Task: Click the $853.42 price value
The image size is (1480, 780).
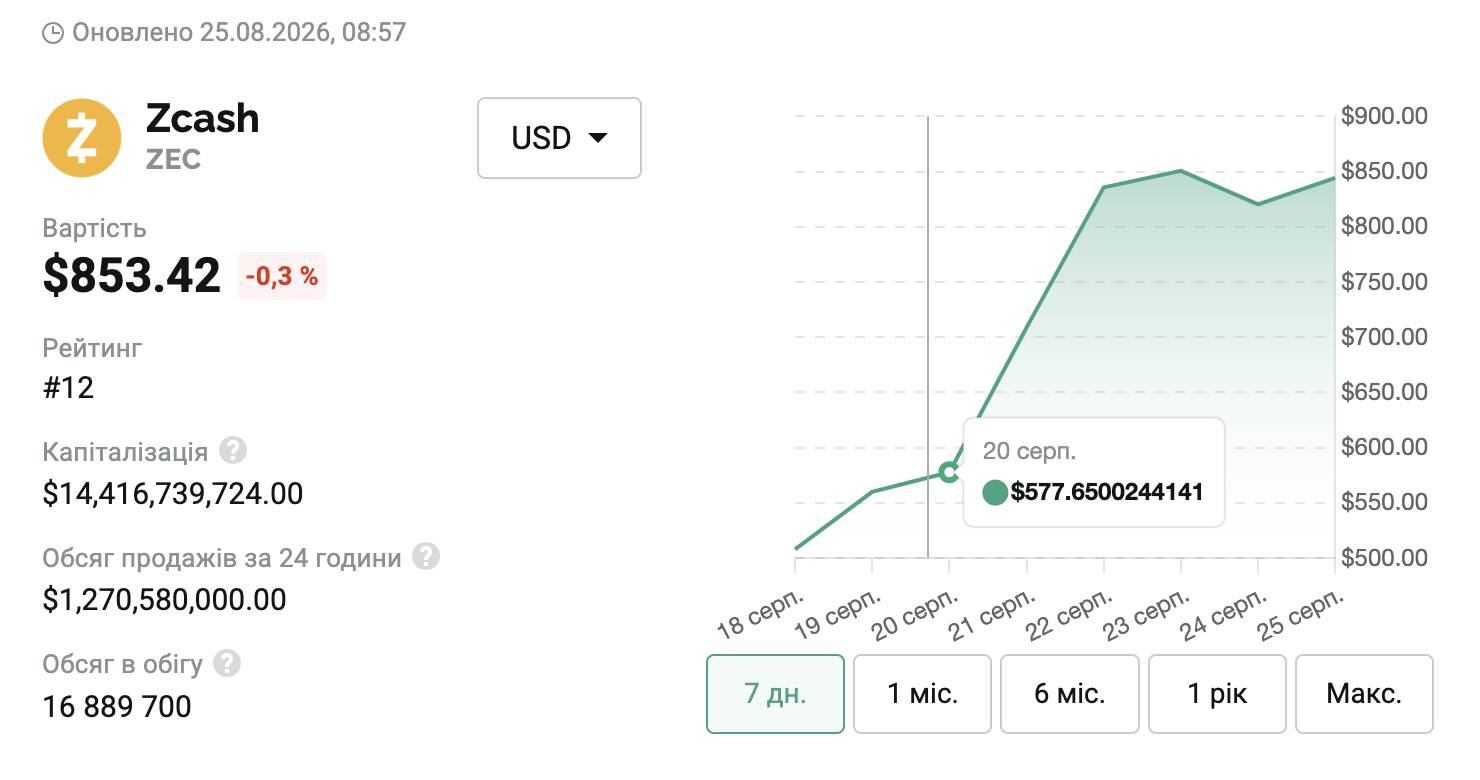Action: point(132,276)
